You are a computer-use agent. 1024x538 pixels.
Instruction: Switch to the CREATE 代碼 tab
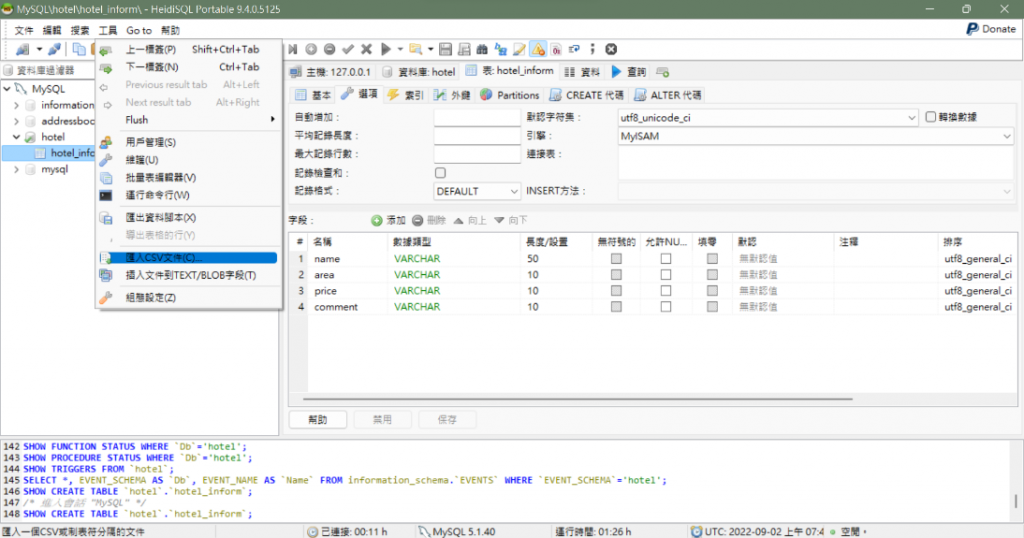pyautogui.click(x=586, y=95)
